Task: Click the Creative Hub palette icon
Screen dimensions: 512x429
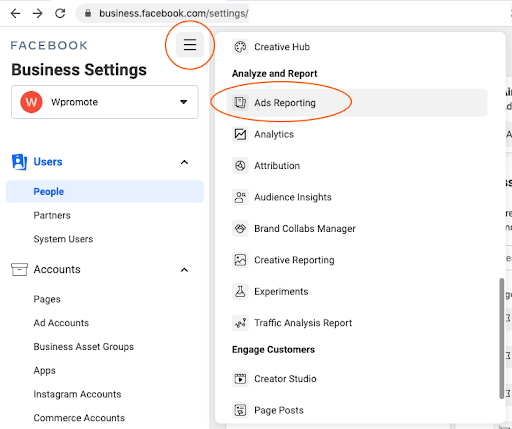Action: tap(240, 47)
